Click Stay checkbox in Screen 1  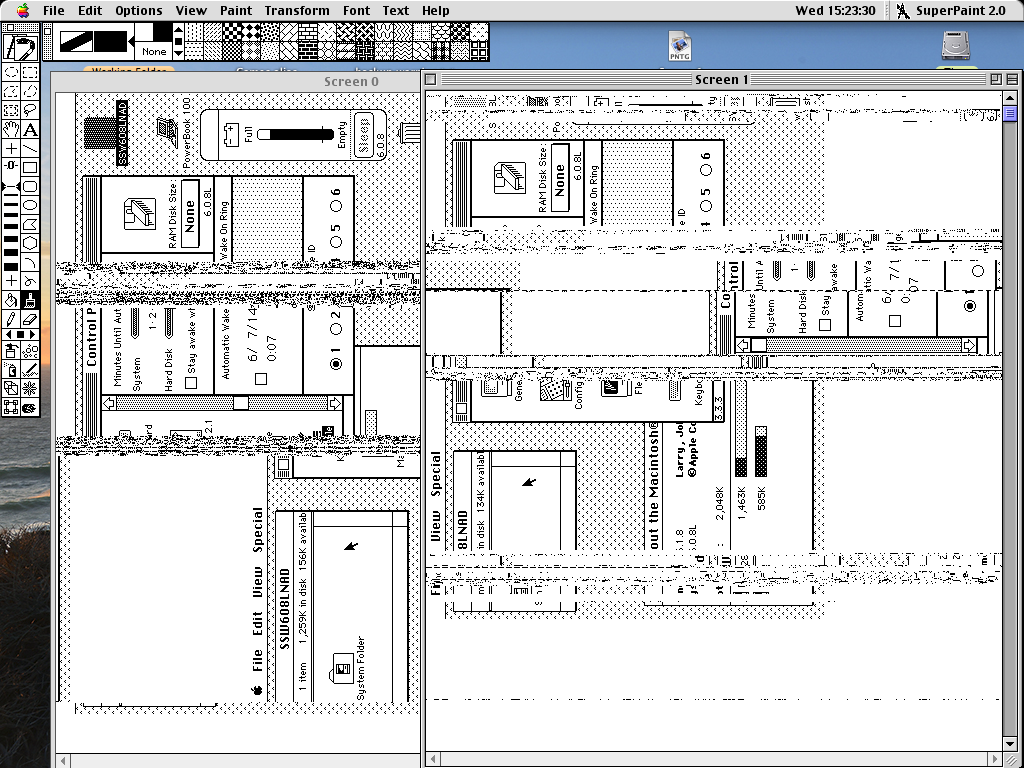(825, 325)
